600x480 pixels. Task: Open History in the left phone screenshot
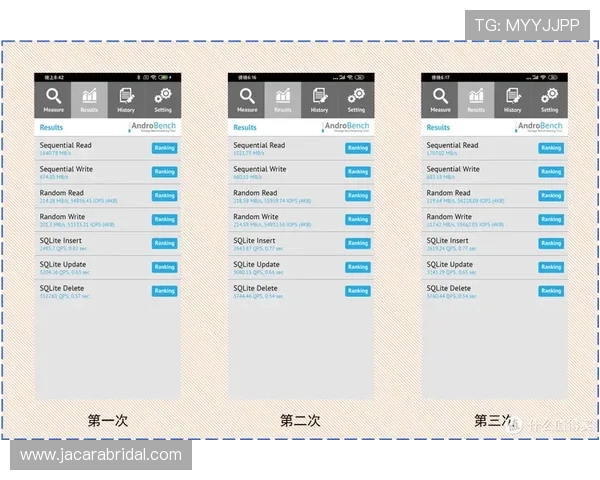[x=126, y=99]
